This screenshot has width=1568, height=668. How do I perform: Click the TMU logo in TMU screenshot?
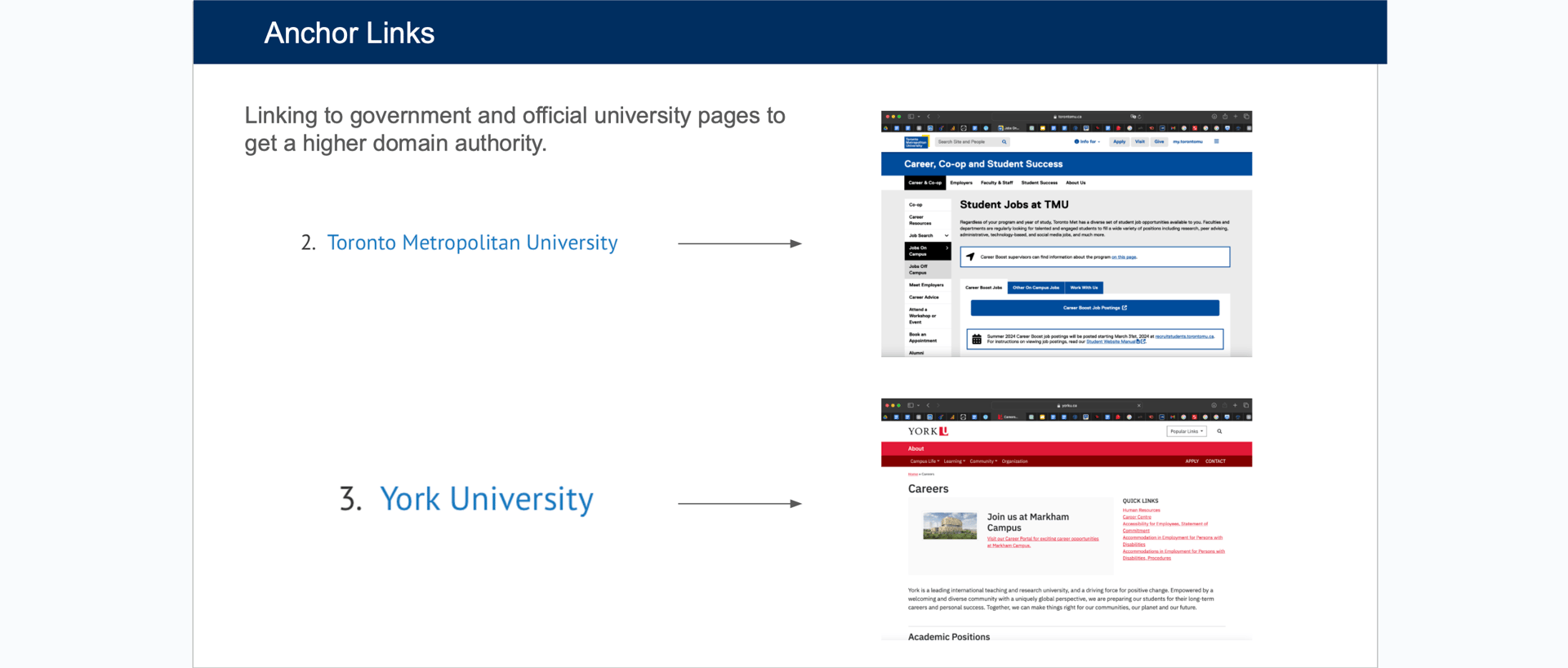pyautogui.click(x=915, y=142)
